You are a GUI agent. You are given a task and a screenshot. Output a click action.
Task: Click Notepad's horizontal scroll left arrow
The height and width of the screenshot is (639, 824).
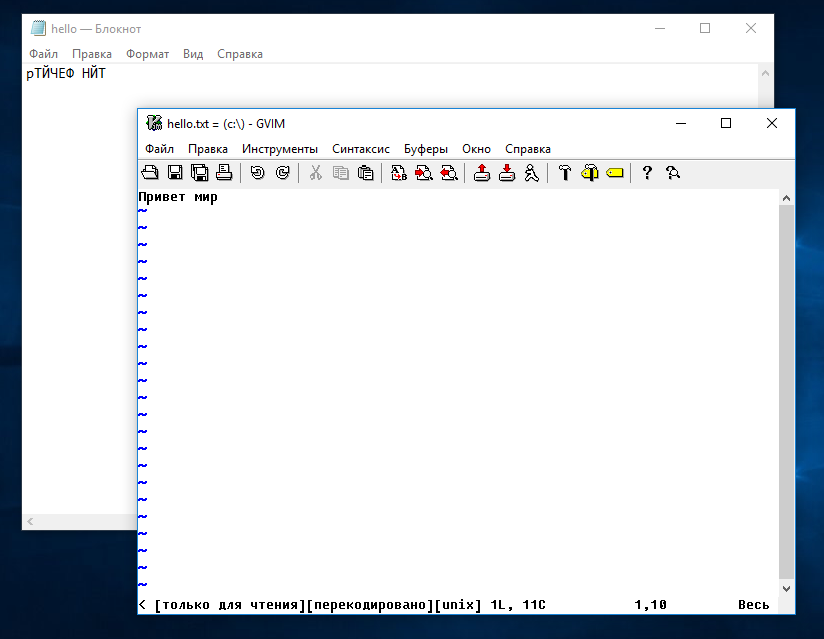tap(30, 521)
